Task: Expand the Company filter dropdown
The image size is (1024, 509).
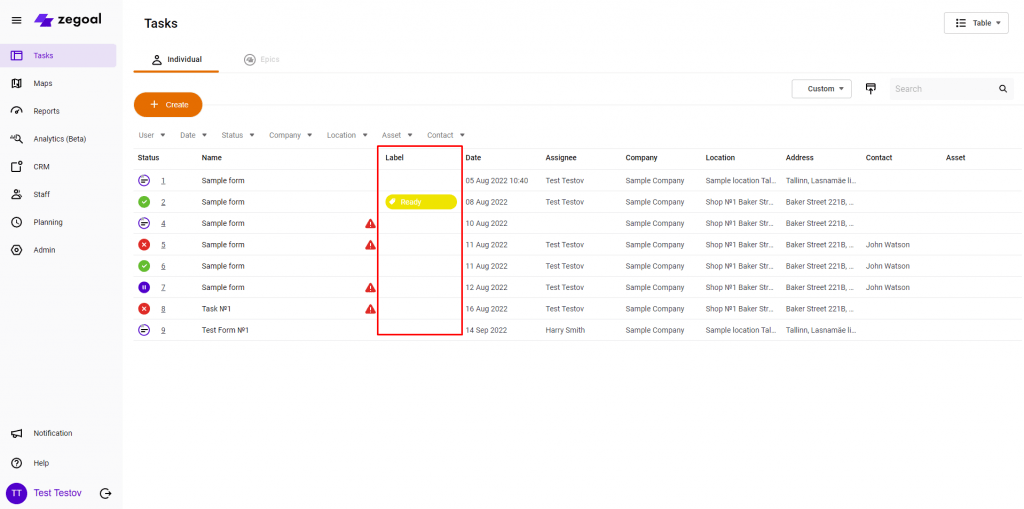Action: [x=291, y=135]
